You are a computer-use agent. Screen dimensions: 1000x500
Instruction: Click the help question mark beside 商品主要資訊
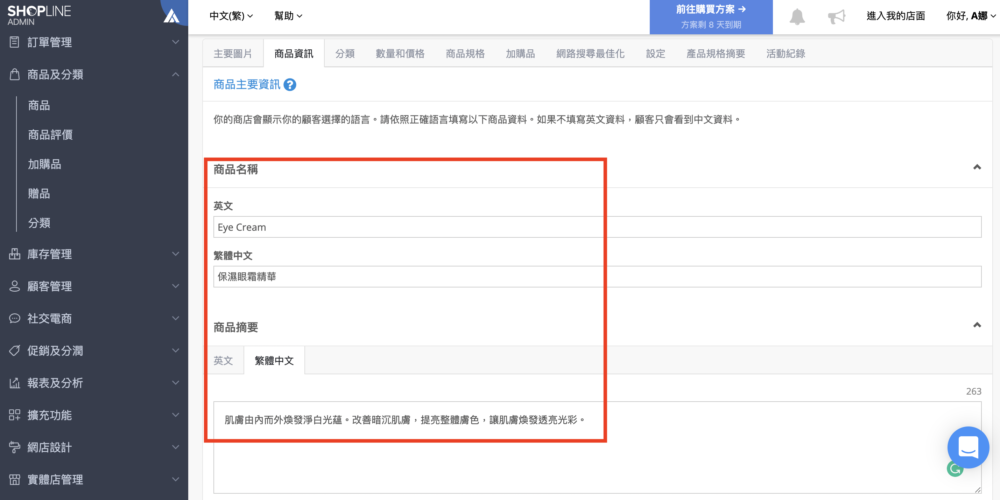[x=290, y=86]
